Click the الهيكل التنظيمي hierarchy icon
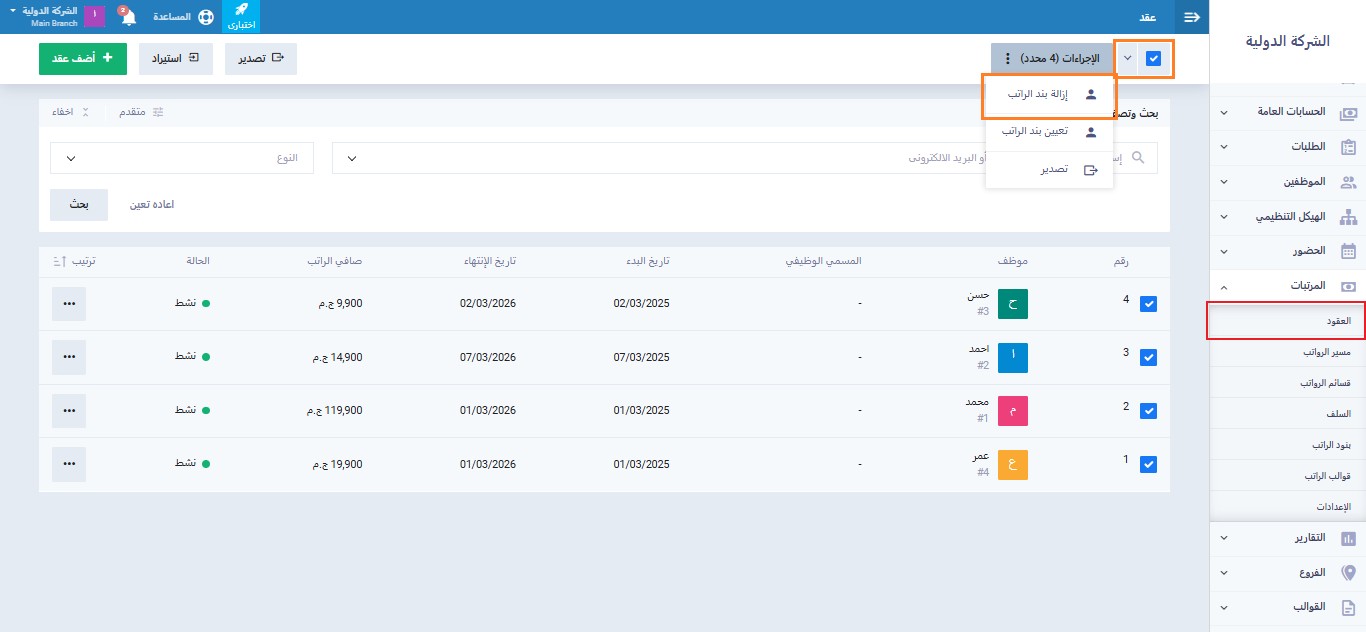The height and width of the screenshot is (632, 1366). point(1348,217)
